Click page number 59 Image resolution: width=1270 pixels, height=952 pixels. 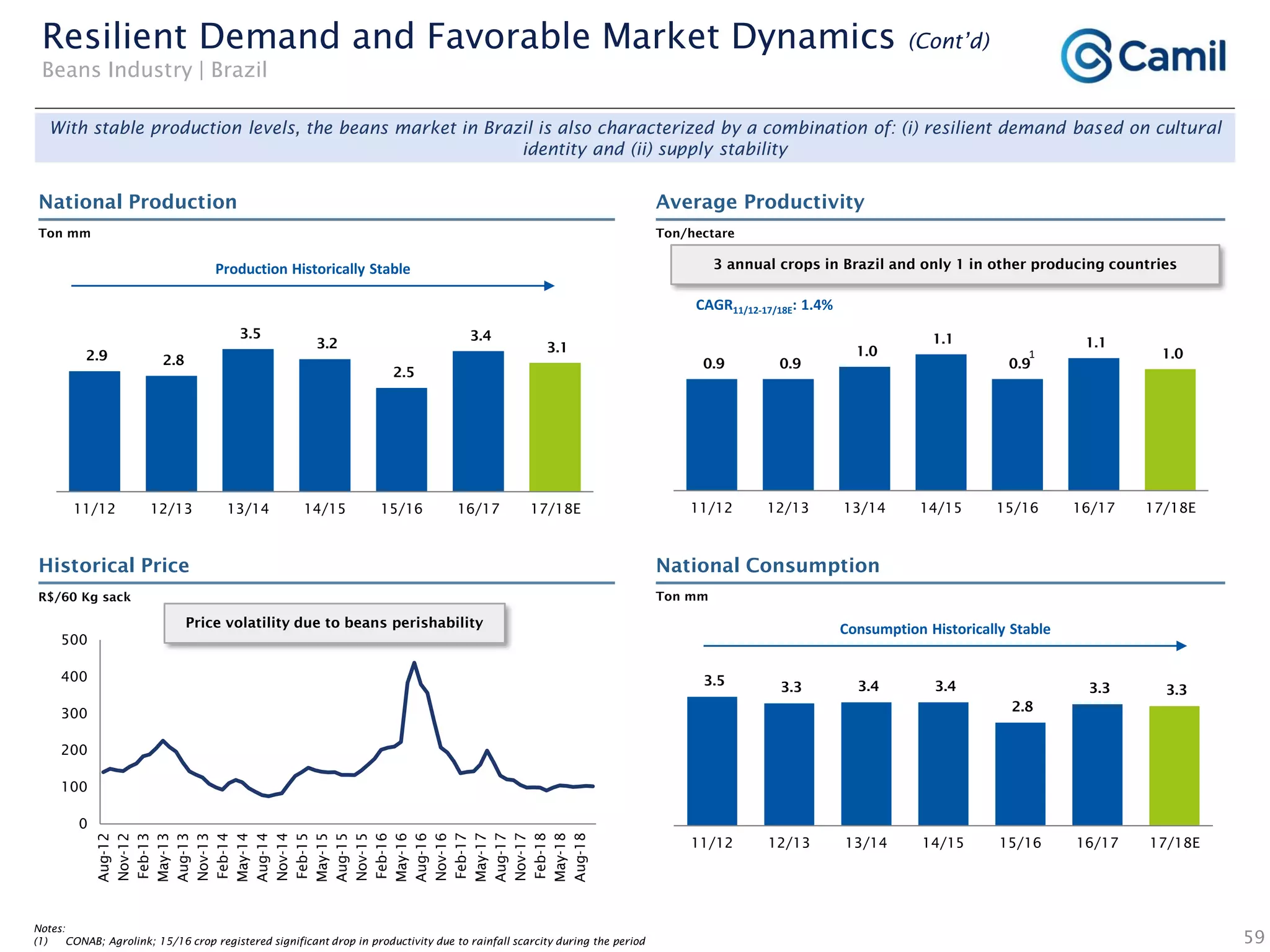[1254, 937]
